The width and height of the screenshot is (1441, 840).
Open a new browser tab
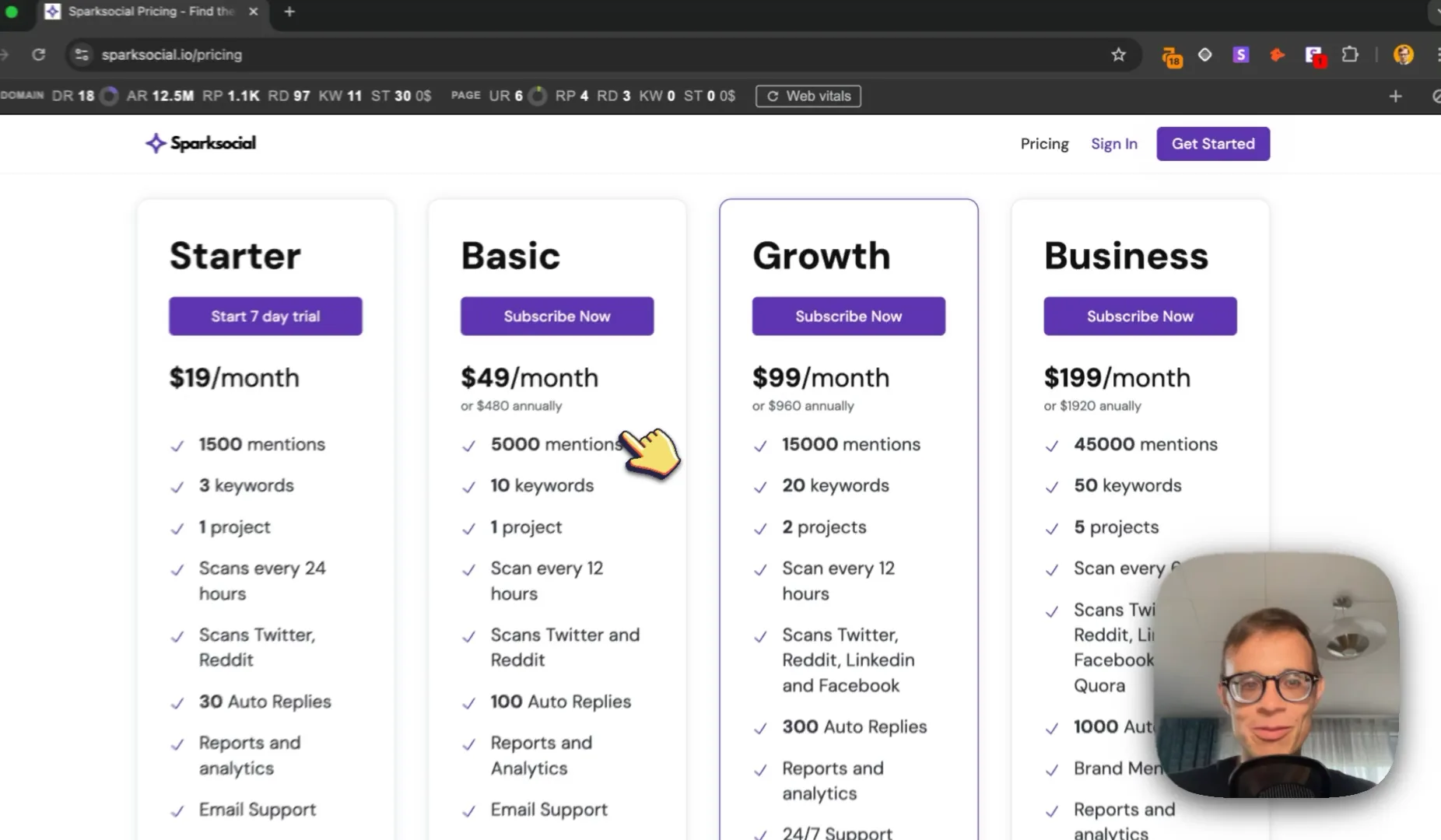(x=289, y=12)
